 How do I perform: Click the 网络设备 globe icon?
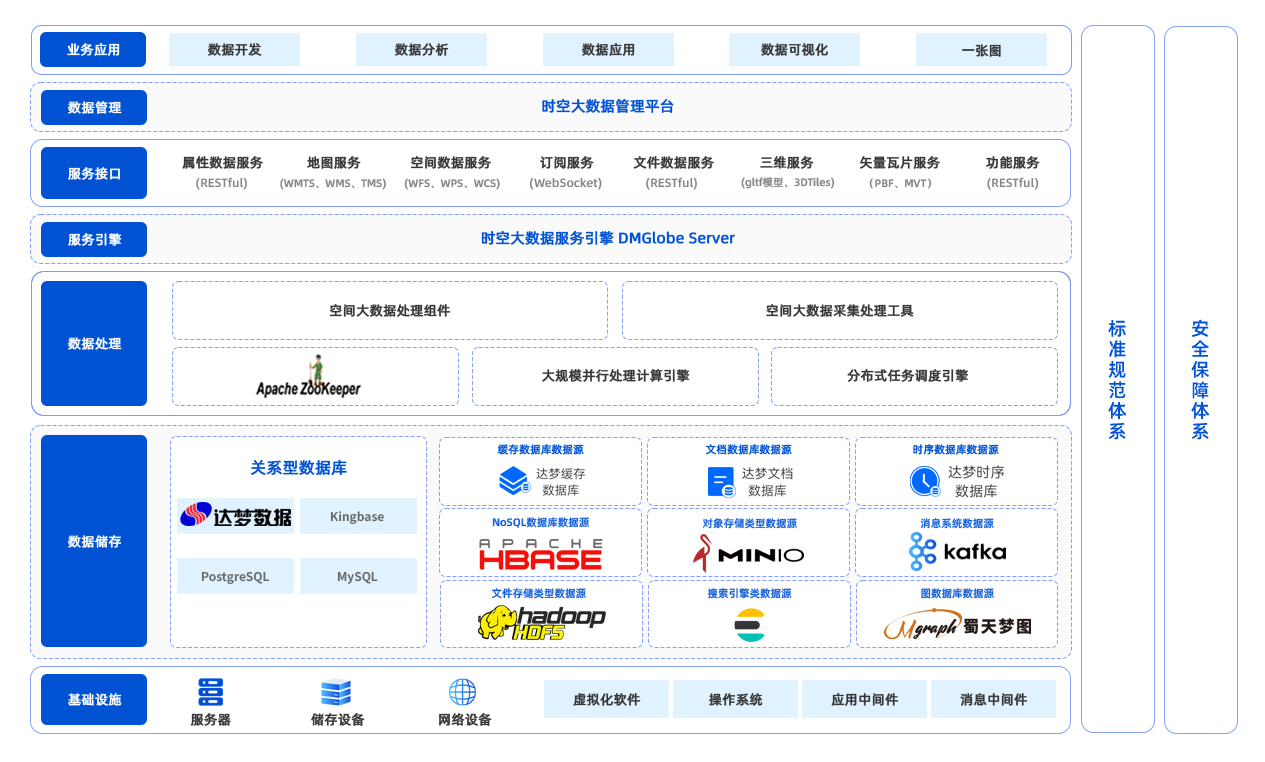click(x=461, y=691)
